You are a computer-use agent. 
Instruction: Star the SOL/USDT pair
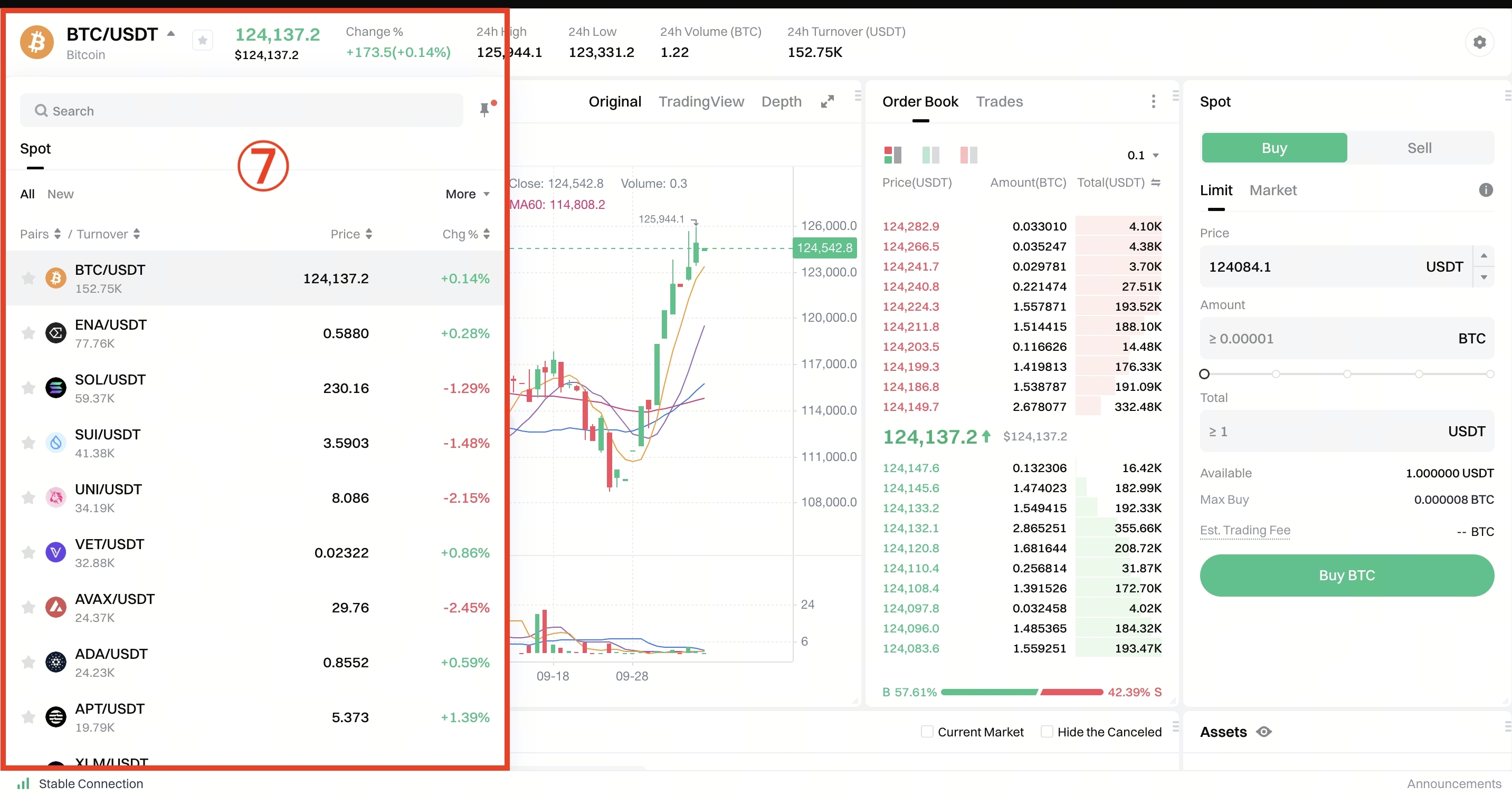28,388
